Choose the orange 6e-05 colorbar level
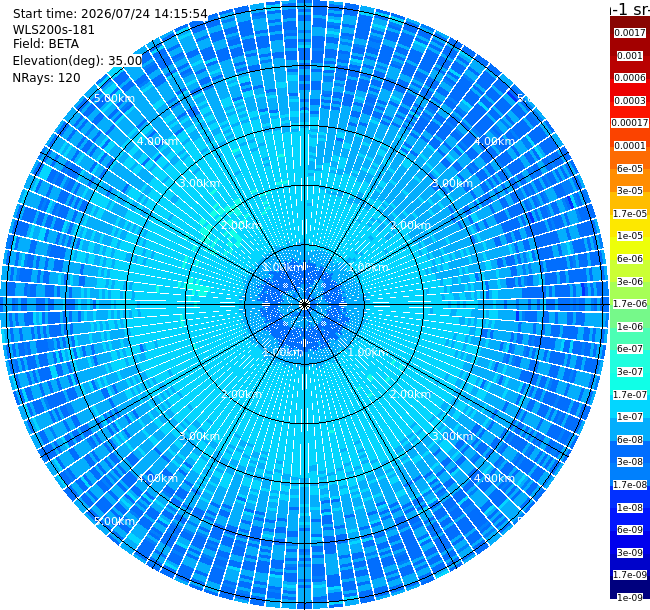650x610 pixels. [630, 169]
